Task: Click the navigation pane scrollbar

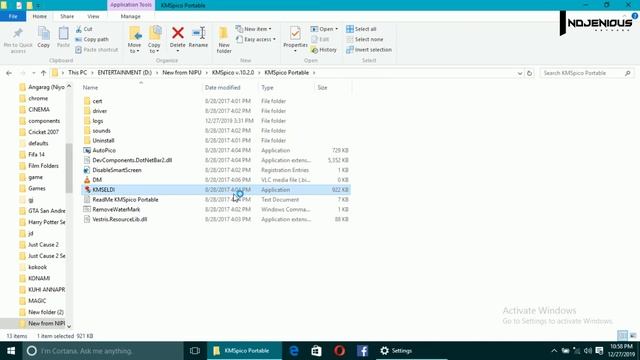Action: tap(69, 167)
